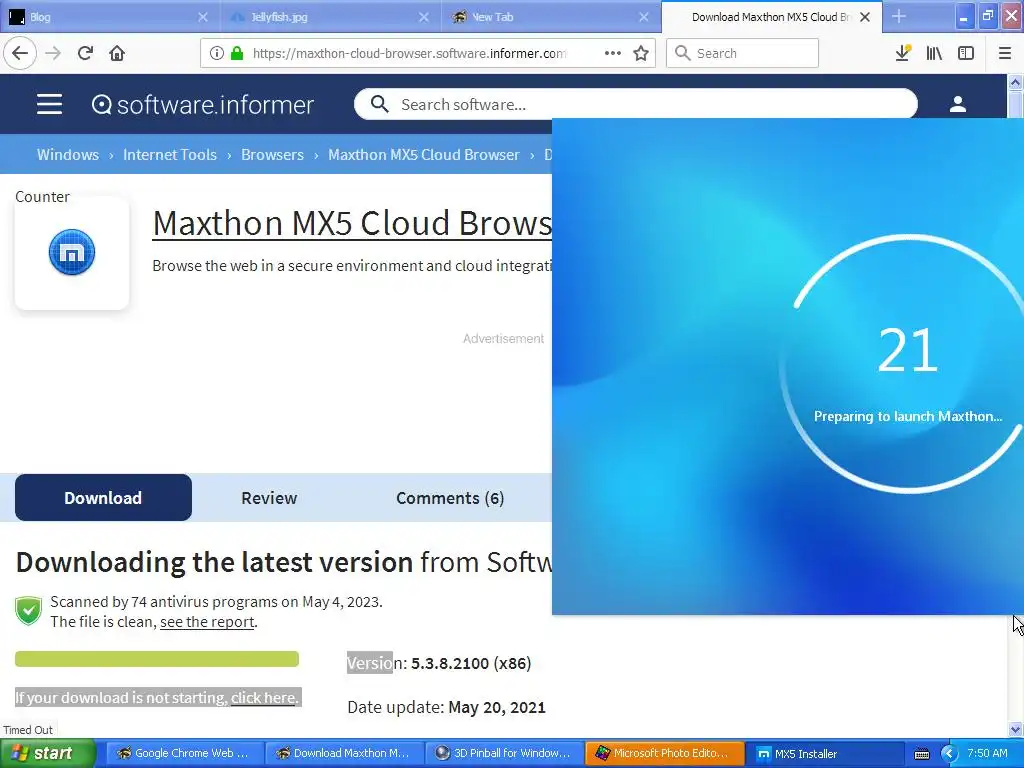Open the Maxthon MX5 Cloud Browser title link

pyautogui.click(x=352, y=223)
